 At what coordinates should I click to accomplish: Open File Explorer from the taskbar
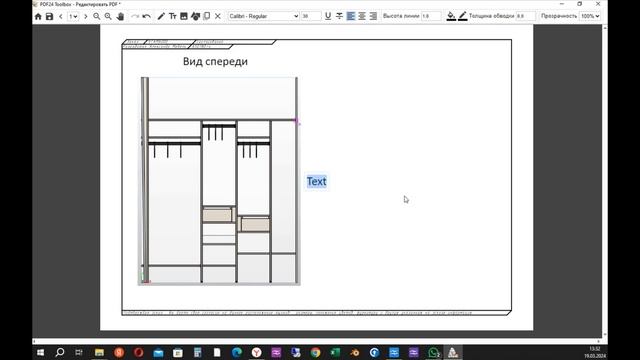99,352
